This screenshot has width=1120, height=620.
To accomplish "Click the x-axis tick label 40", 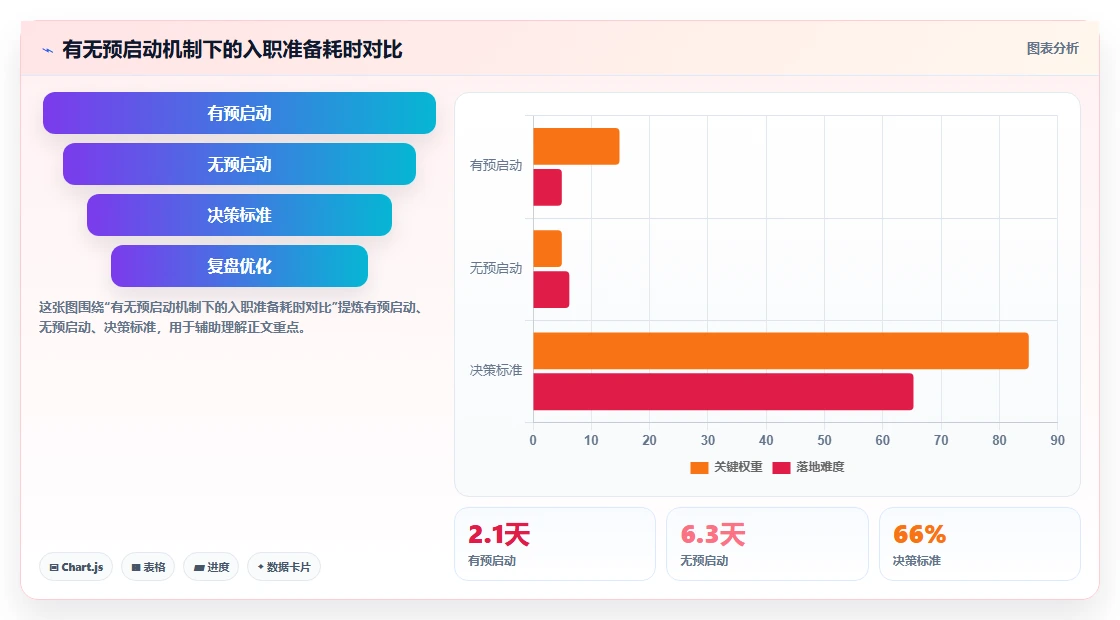I will tap(766, 441).
